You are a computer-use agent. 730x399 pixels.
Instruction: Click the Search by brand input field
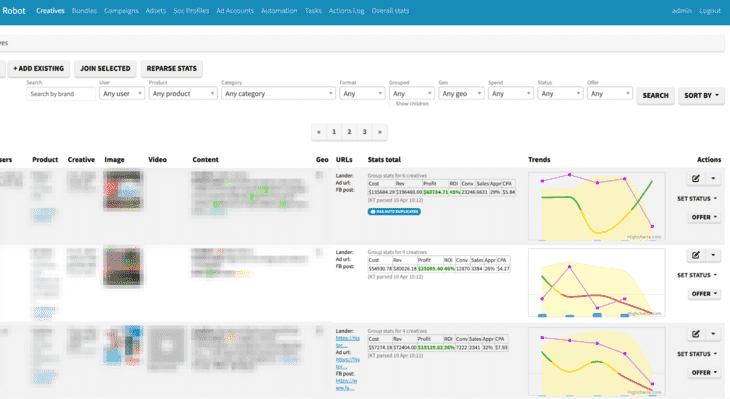point(61,94)
